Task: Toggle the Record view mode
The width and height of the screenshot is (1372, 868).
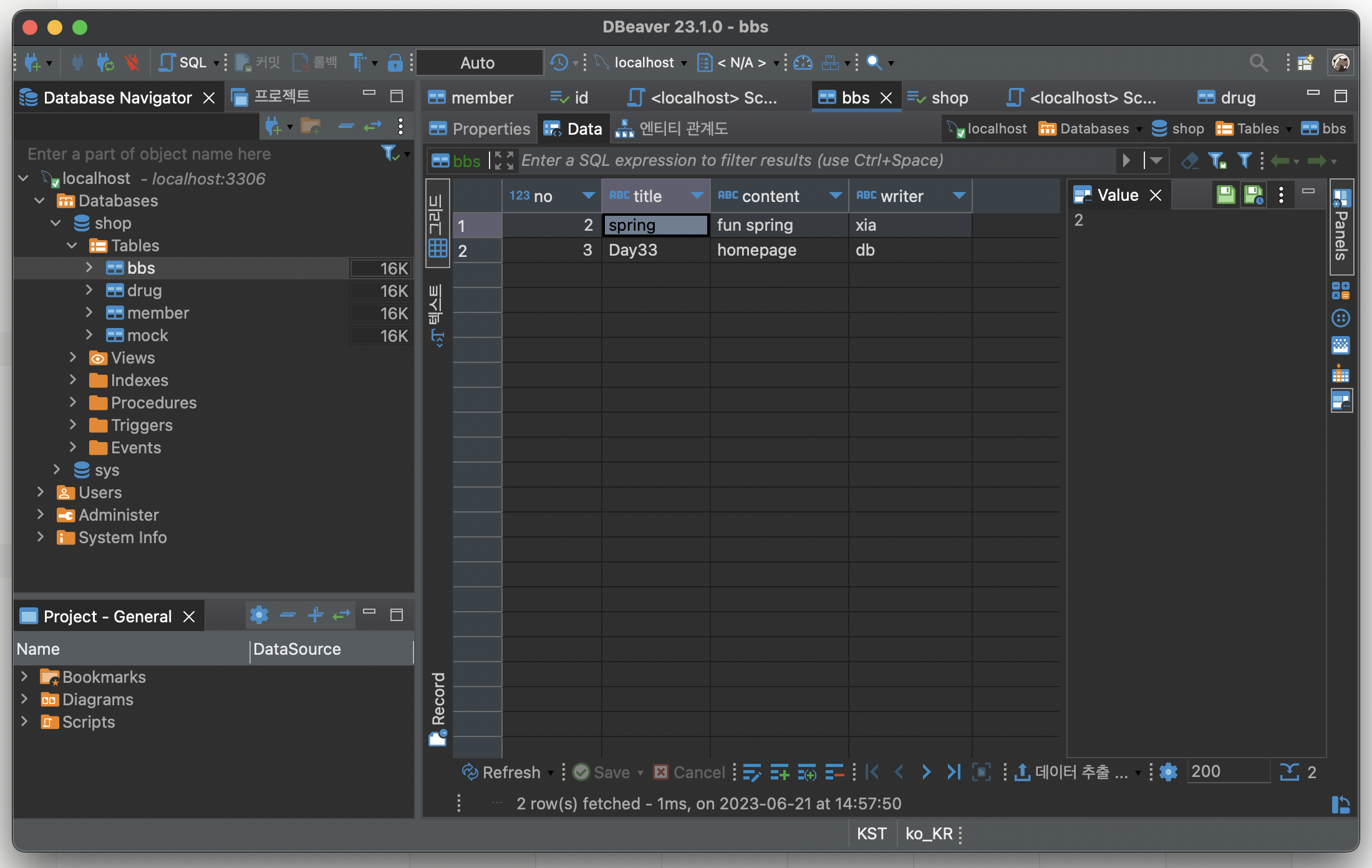Action: pos(438,708)
